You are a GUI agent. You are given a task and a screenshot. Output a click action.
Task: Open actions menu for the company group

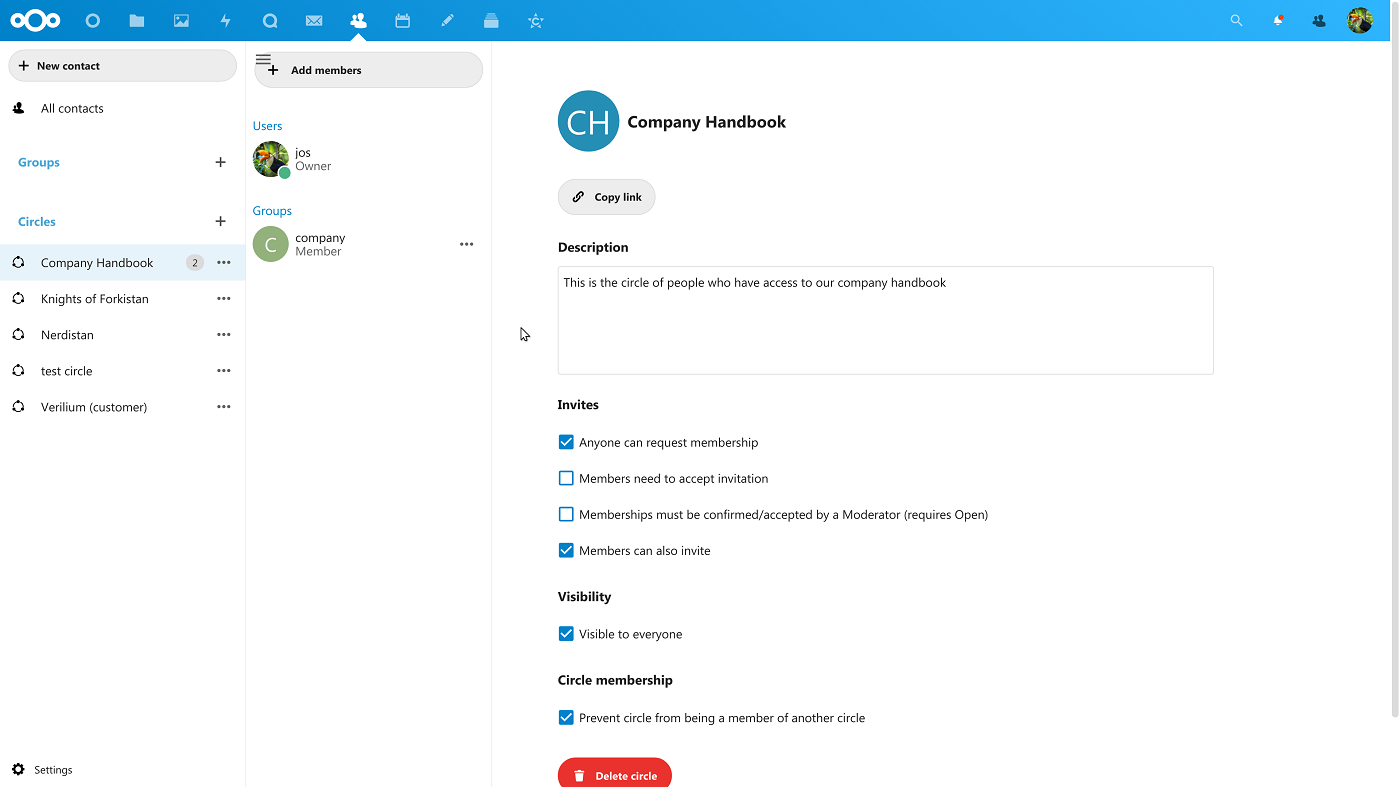(x=466, y=243)
